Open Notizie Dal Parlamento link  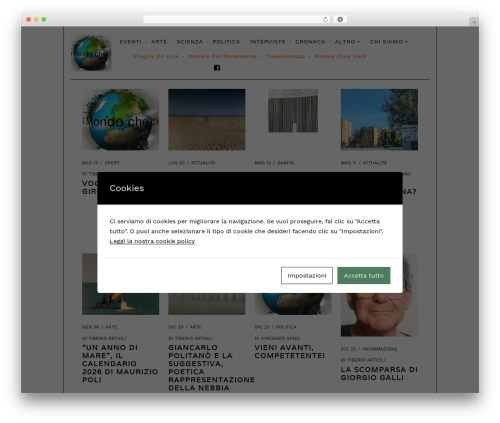pyautogui.click(x=222, y=56)
